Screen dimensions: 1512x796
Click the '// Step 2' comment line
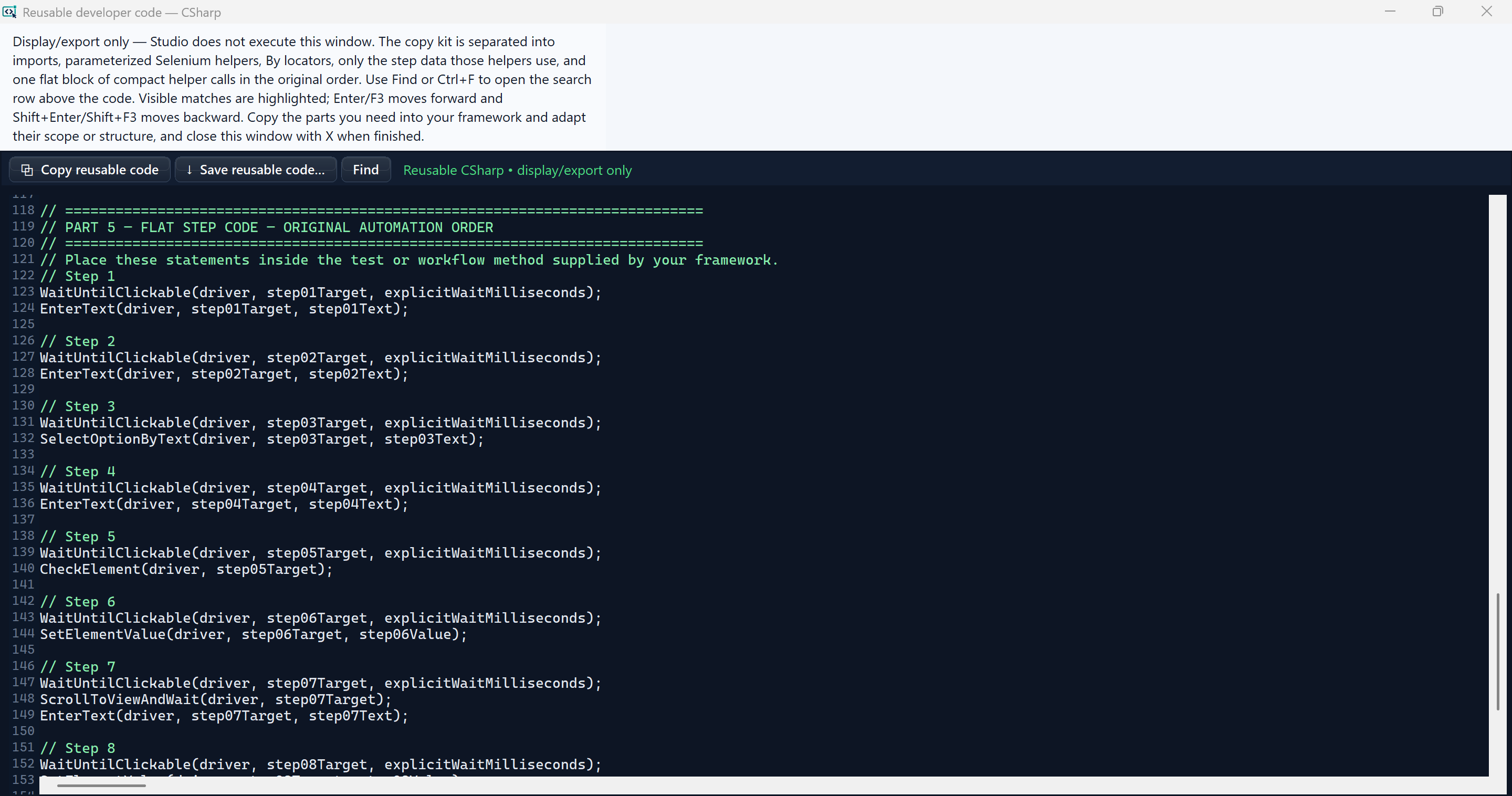coord(78,341)
